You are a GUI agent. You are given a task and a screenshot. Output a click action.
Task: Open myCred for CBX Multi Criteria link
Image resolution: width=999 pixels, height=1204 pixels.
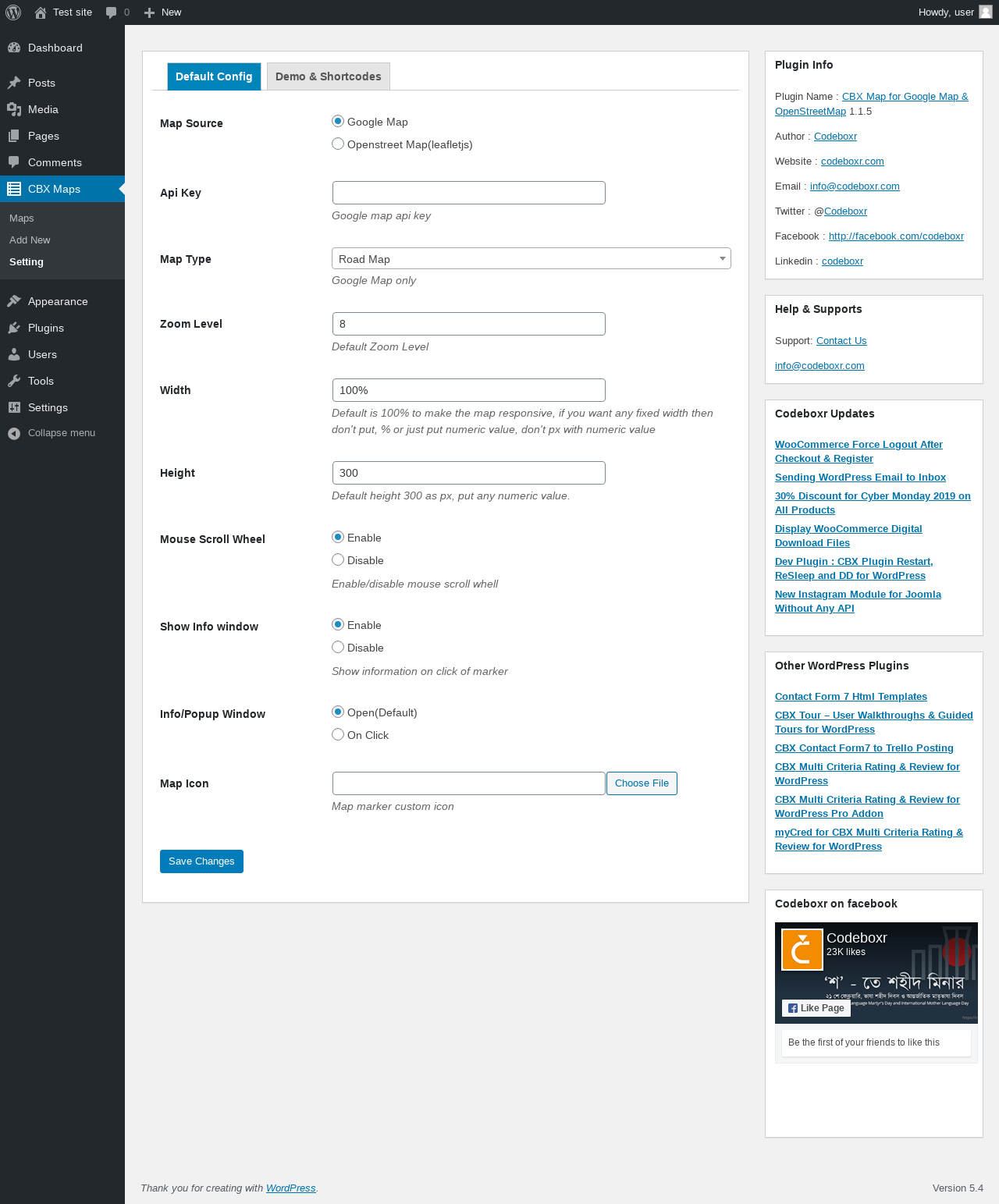[x=869, y=840]
